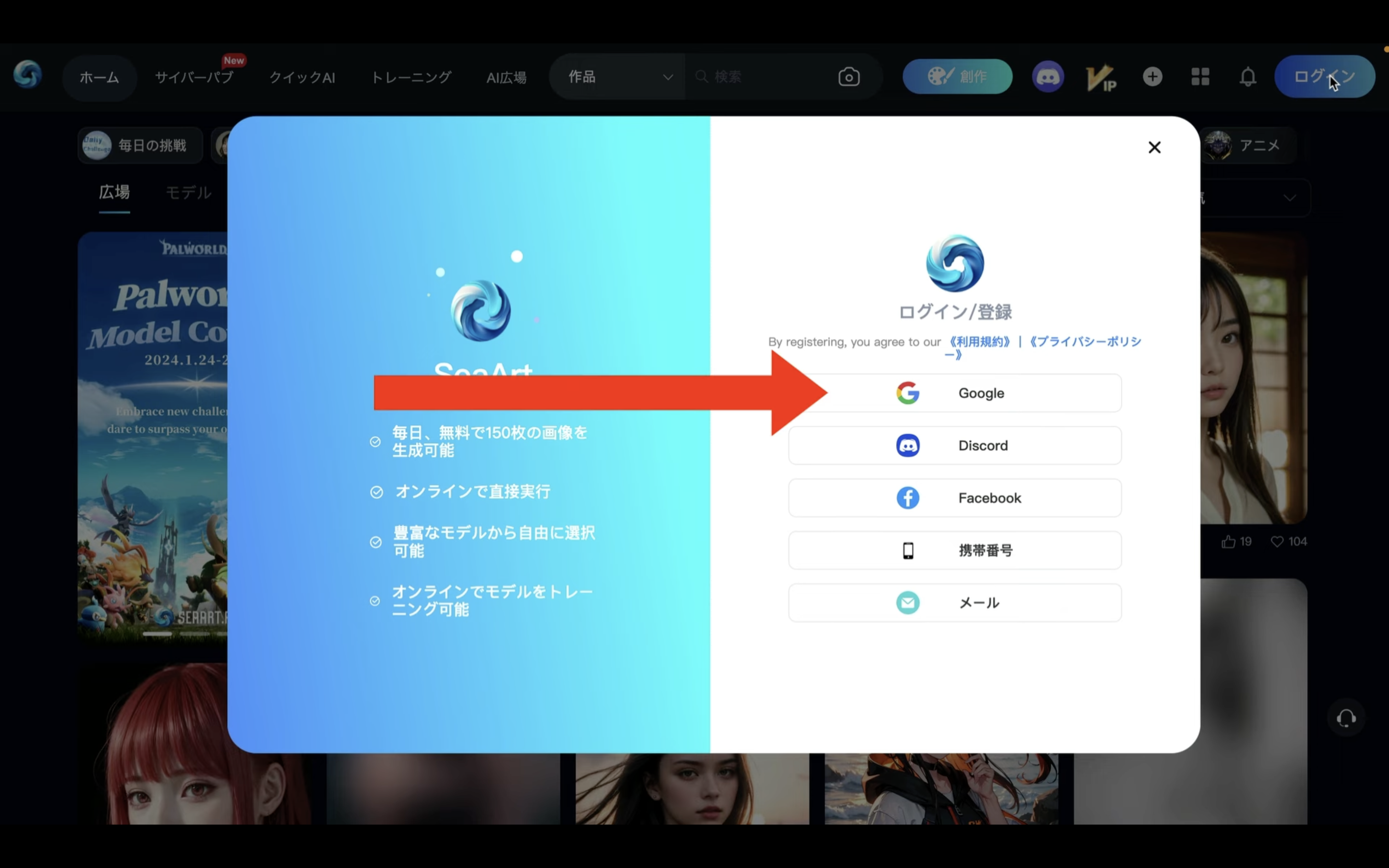This screenshot has width=1389, height=868.
Task: Click the heart icon showing 104
Action: tap(1277, 542)
